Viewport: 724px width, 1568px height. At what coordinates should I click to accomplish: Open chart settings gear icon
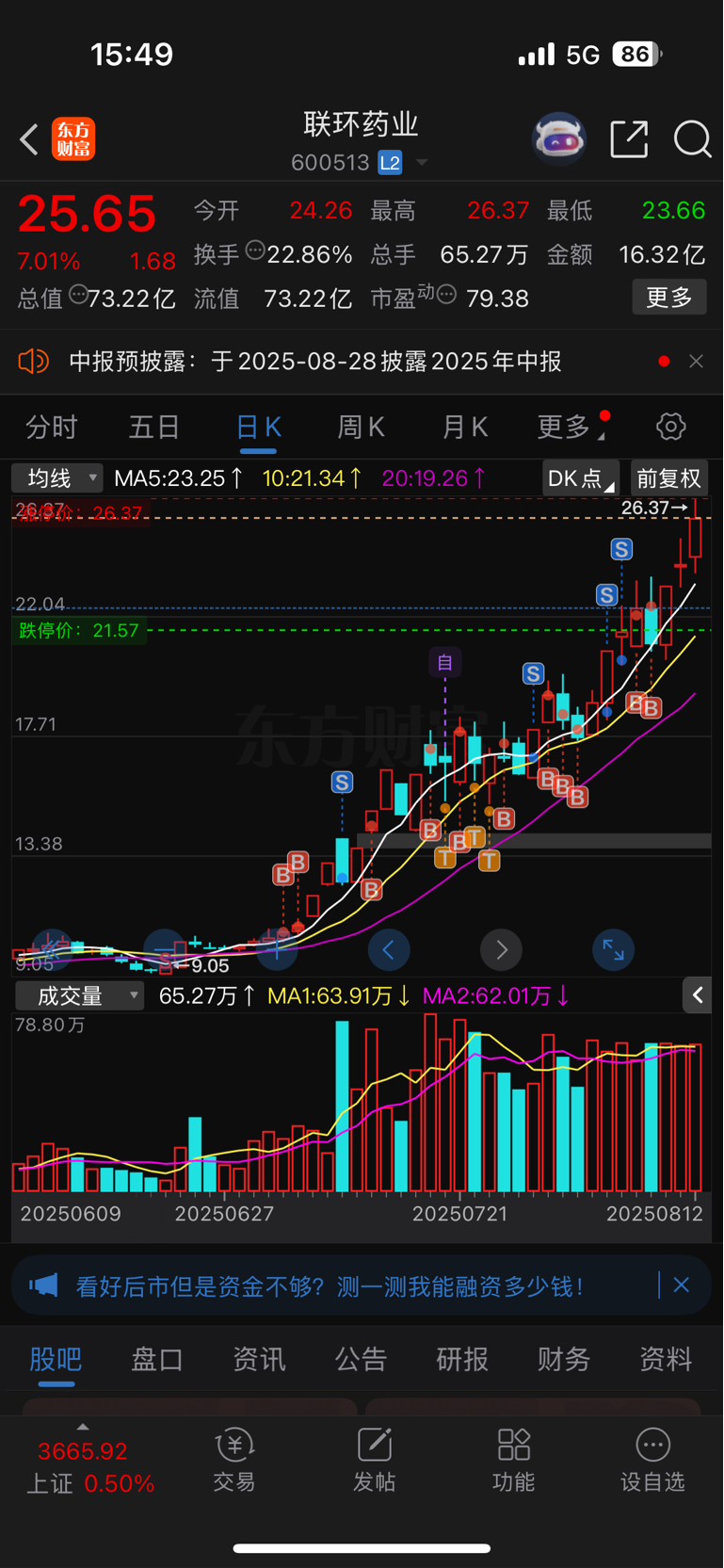(x=670, y=427)
